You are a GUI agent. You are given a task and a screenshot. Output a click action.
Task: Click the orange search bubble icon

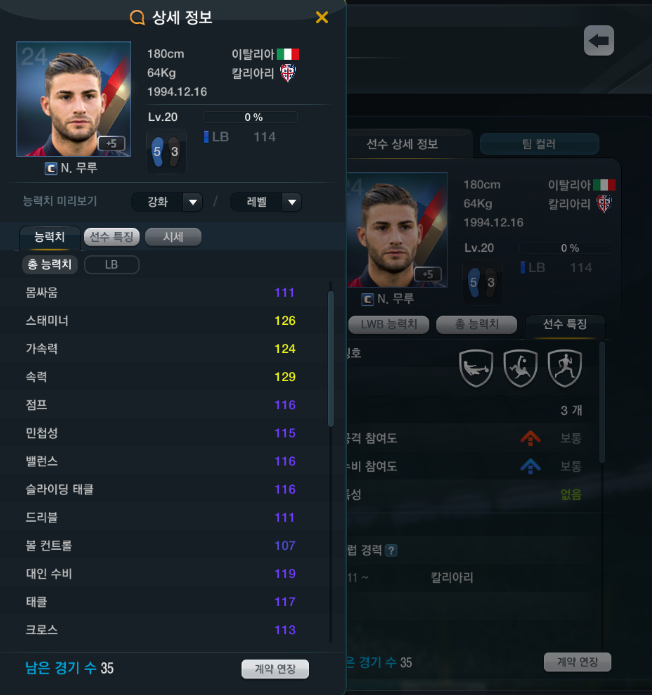pos(137,18)
